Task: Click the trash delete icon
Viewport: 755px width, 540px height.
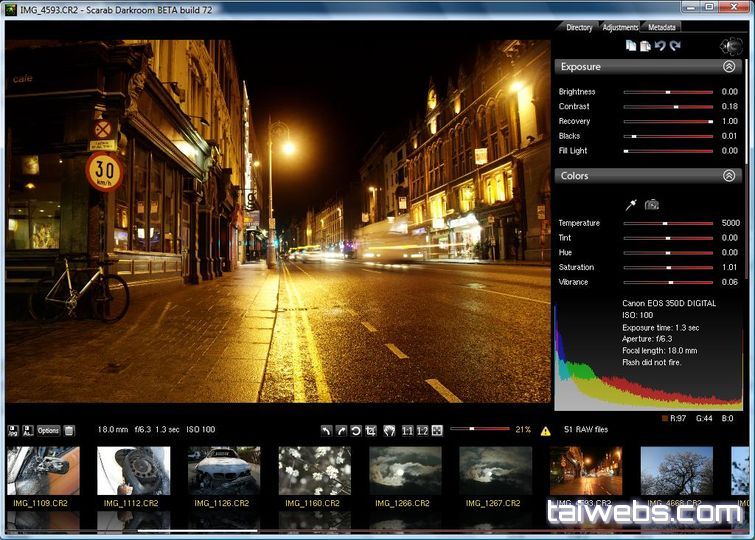Action: (x=69, y=430)
